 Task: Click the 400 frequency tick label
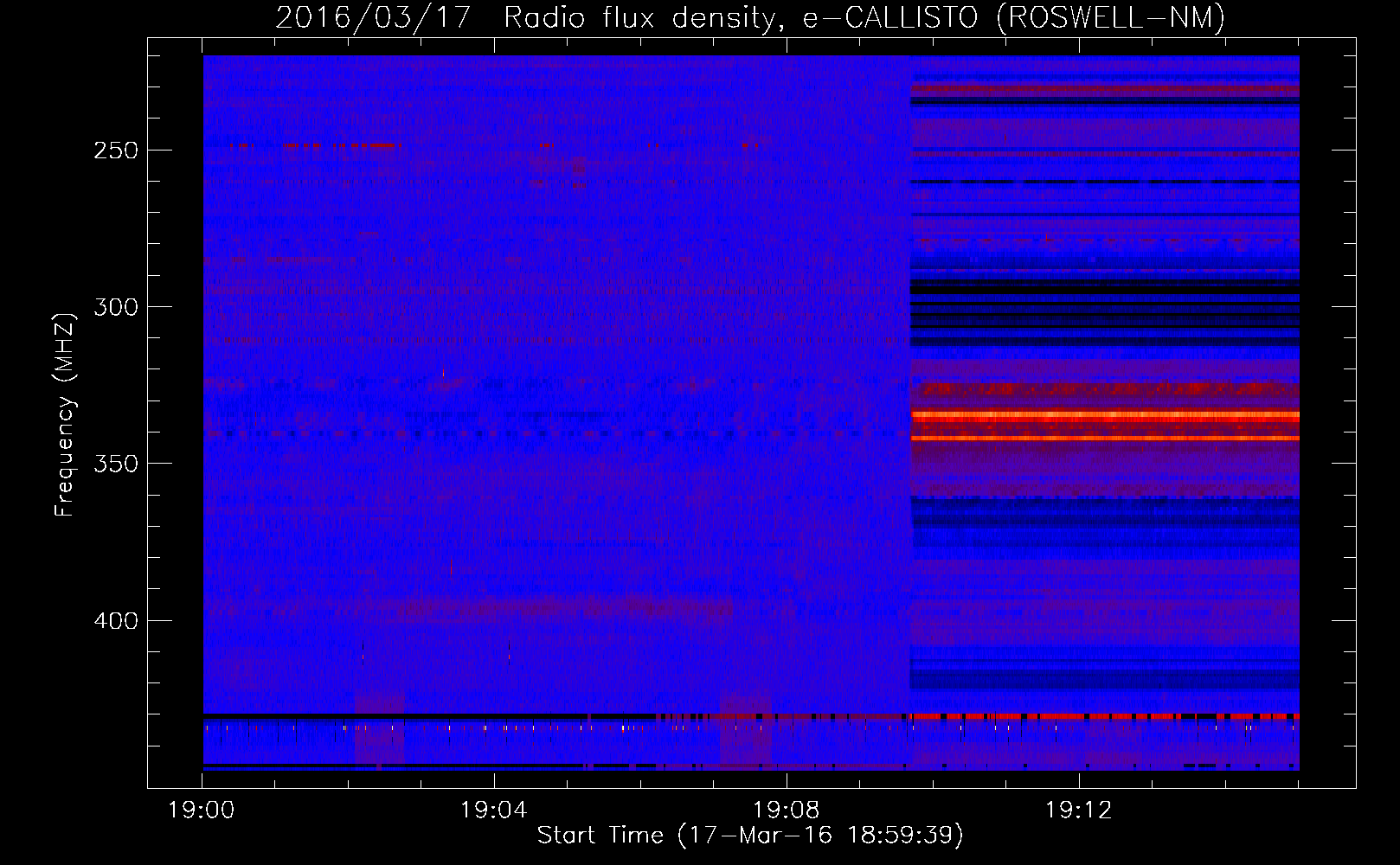116,621
